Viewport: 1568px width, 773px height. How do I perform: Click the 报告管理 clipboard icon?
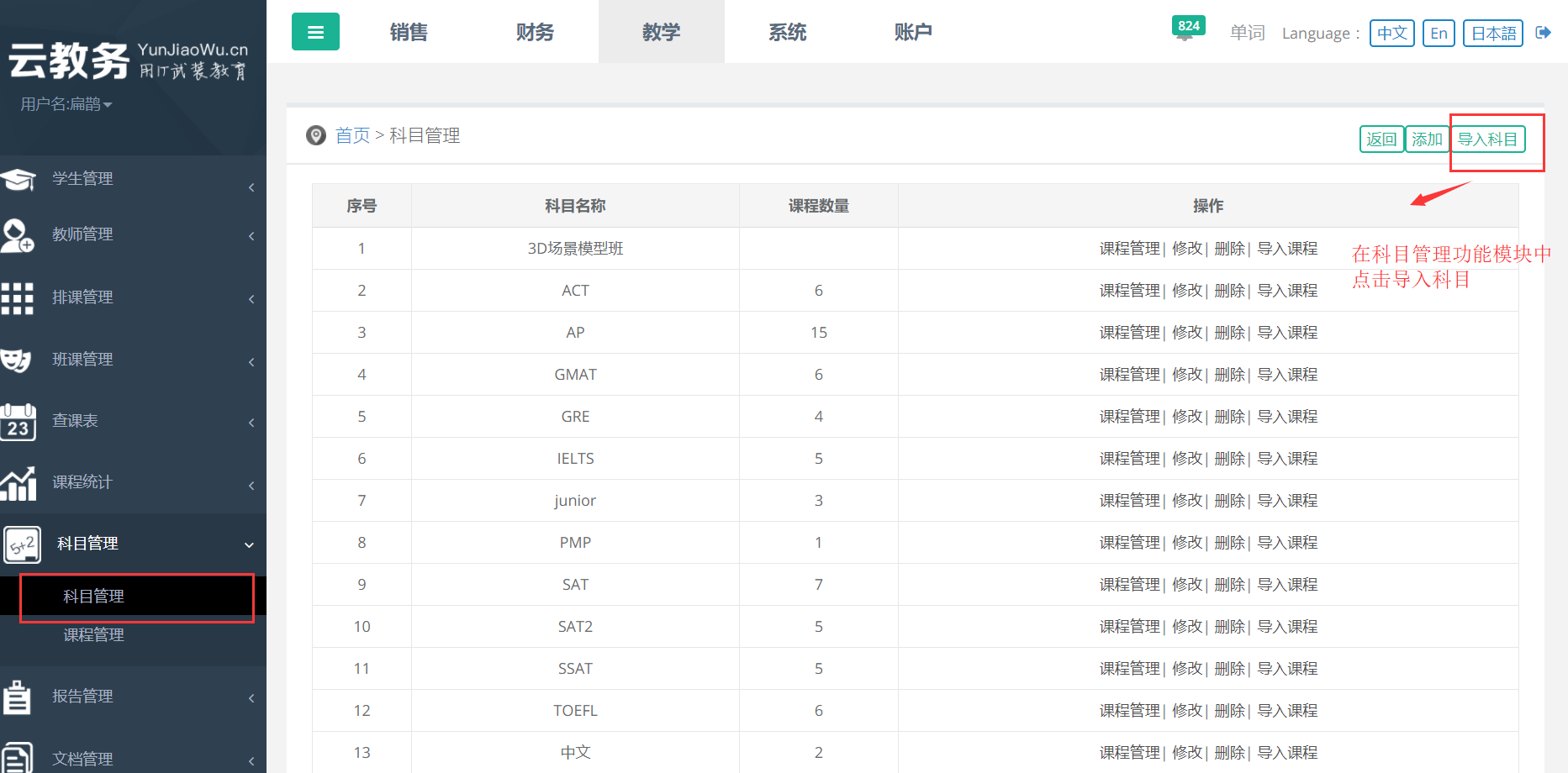coord(17,697)
